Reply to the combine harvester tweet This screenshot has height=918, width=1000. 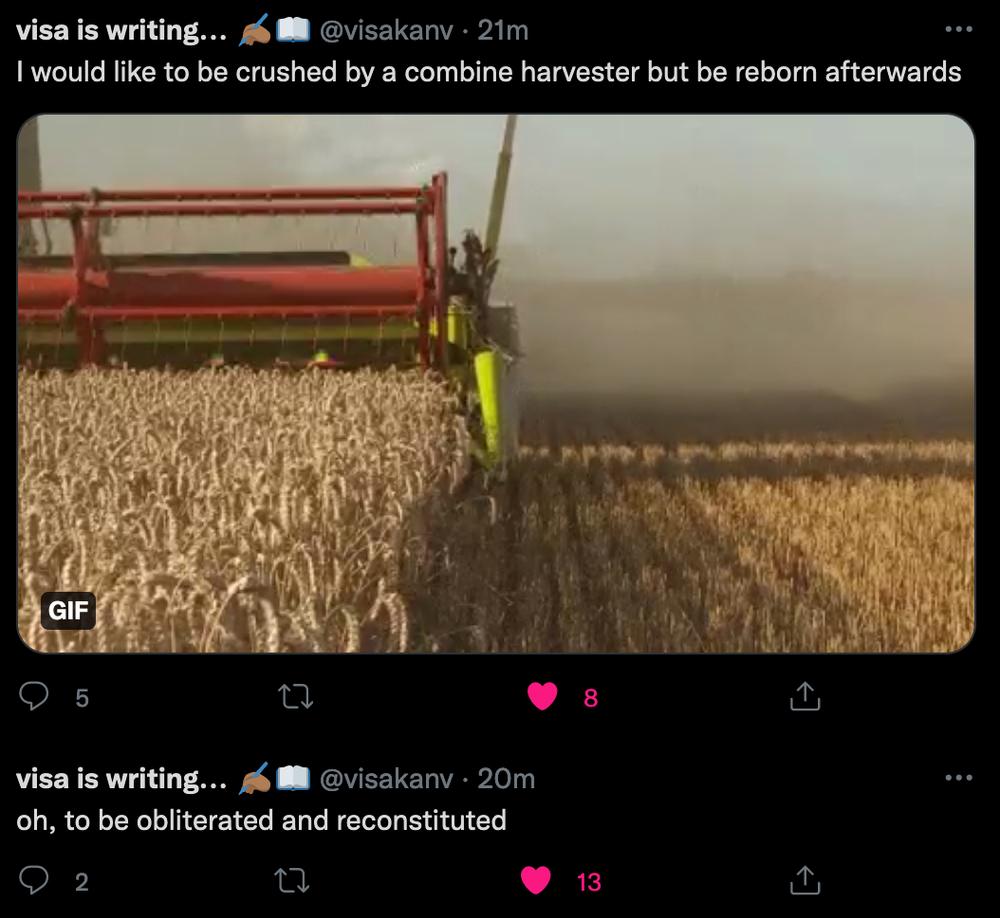pos(33,696)
